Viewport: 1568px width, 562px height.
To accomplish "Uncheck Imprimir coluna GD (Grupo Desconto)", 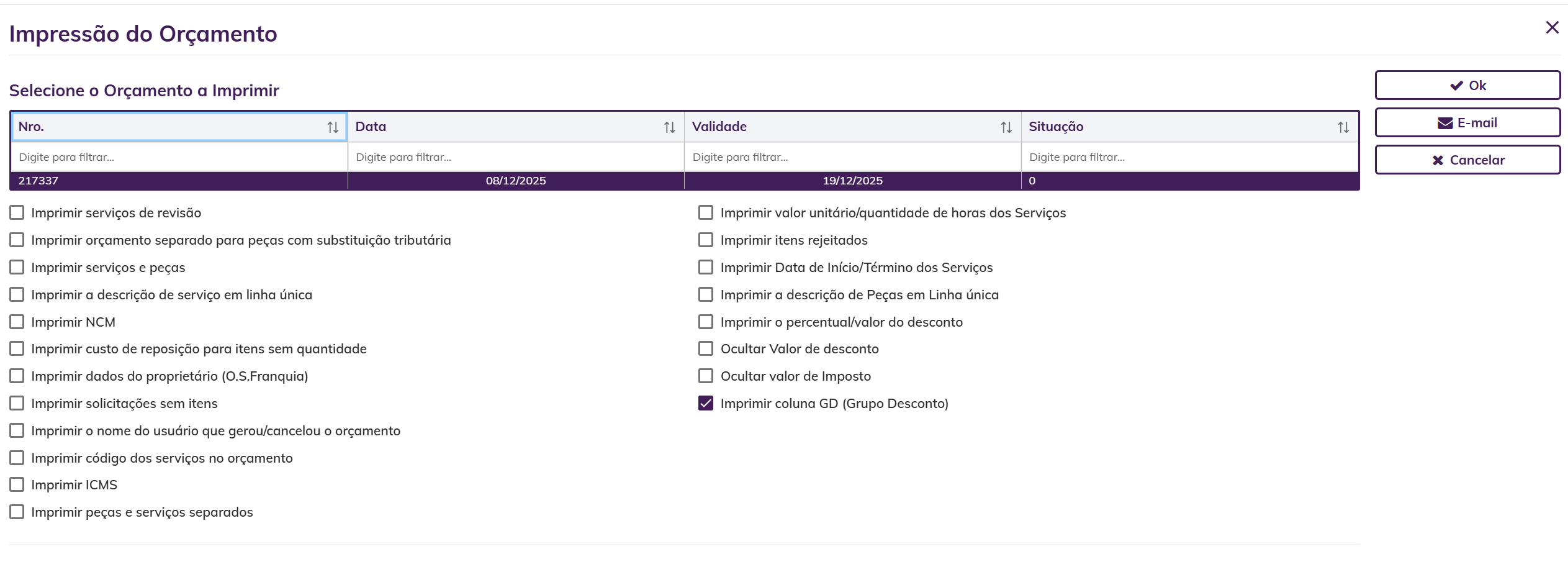I will tap(706, 404).
